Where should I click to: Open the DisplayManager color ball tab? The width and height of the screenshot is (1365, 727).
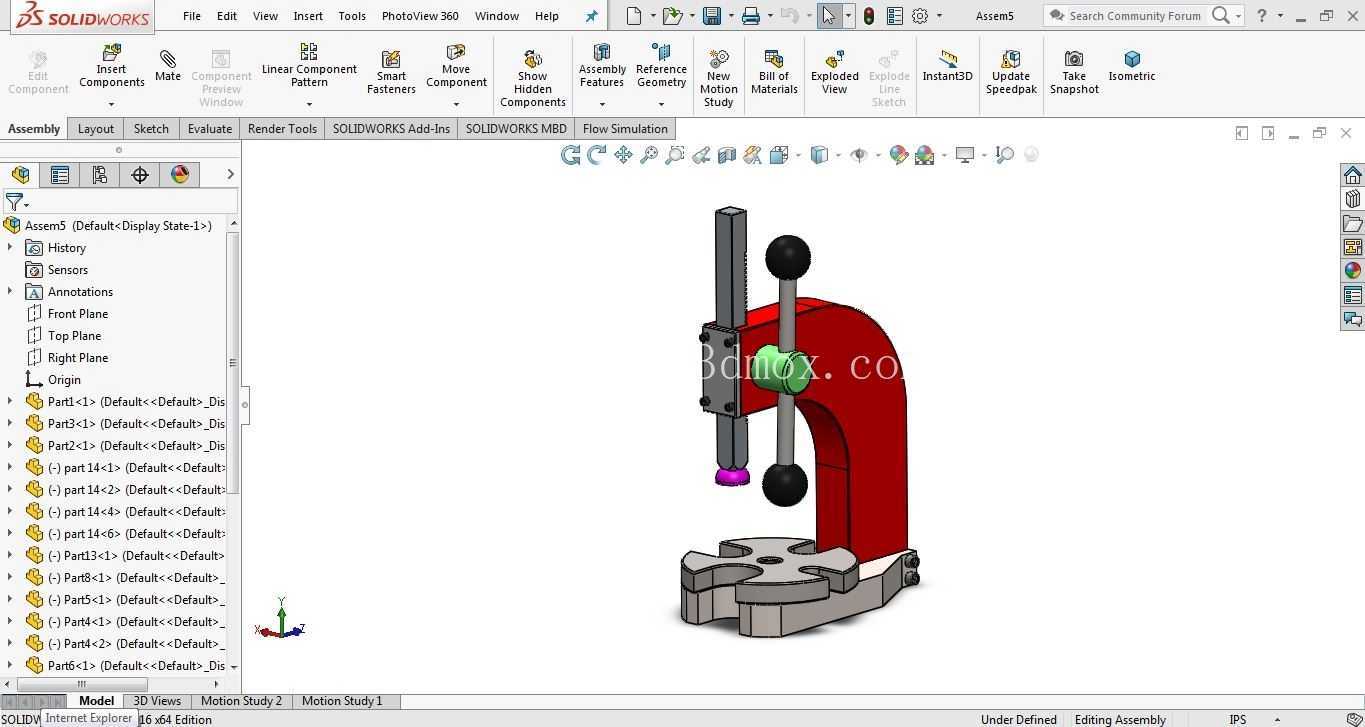pos(180,175)
